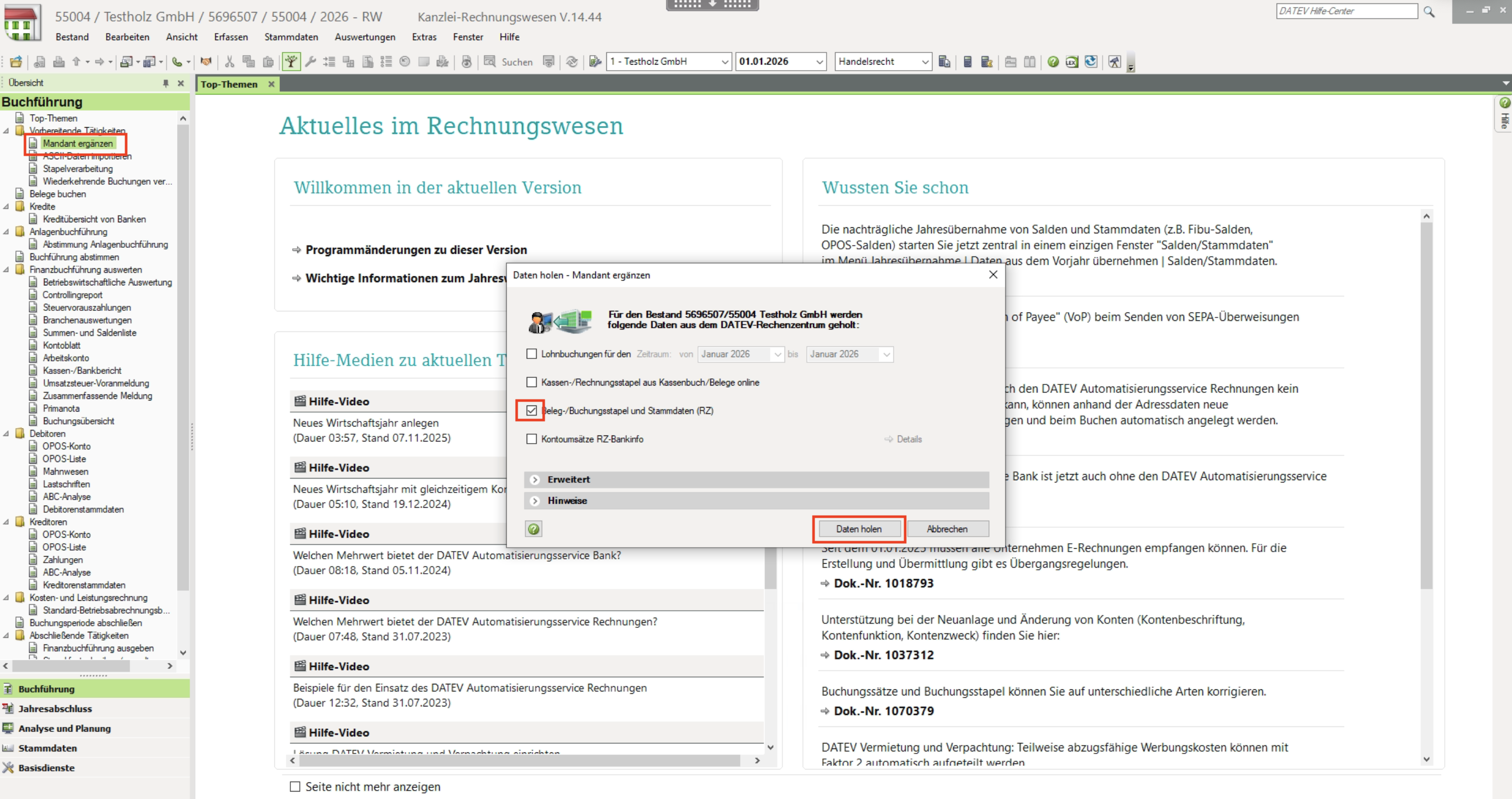Check Seite nicht mehr anzeigen

295,786
